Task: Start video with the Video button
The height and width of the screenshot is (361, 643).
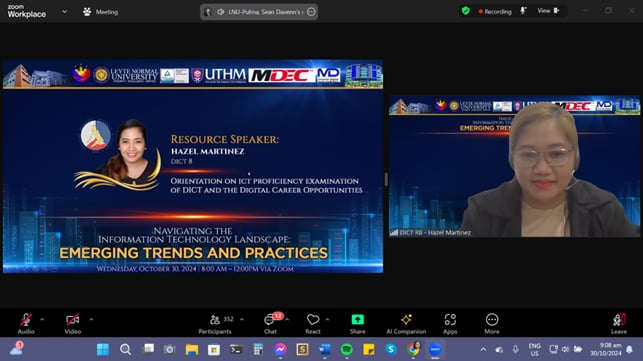Action: pos(73,323)
